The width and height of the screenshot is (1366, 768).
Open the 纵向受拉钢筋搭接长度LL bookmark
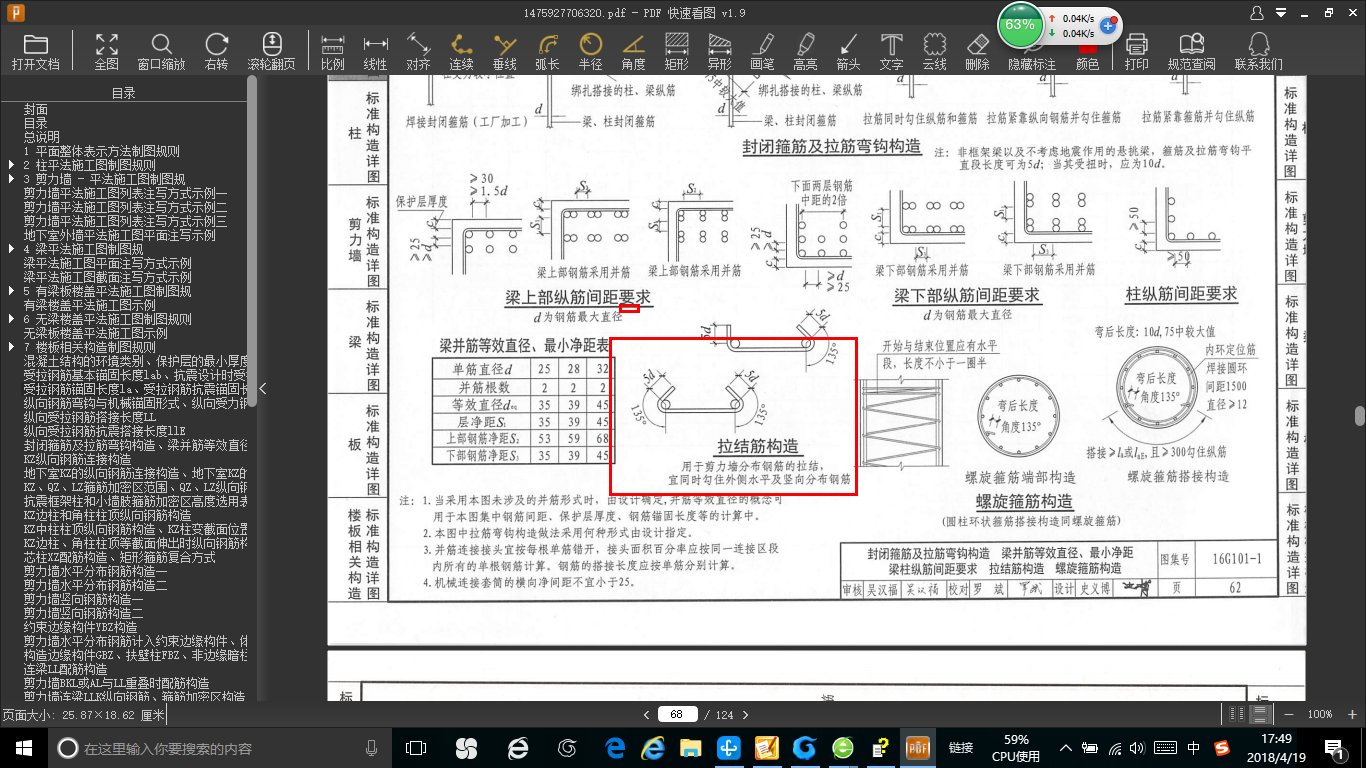90,417
